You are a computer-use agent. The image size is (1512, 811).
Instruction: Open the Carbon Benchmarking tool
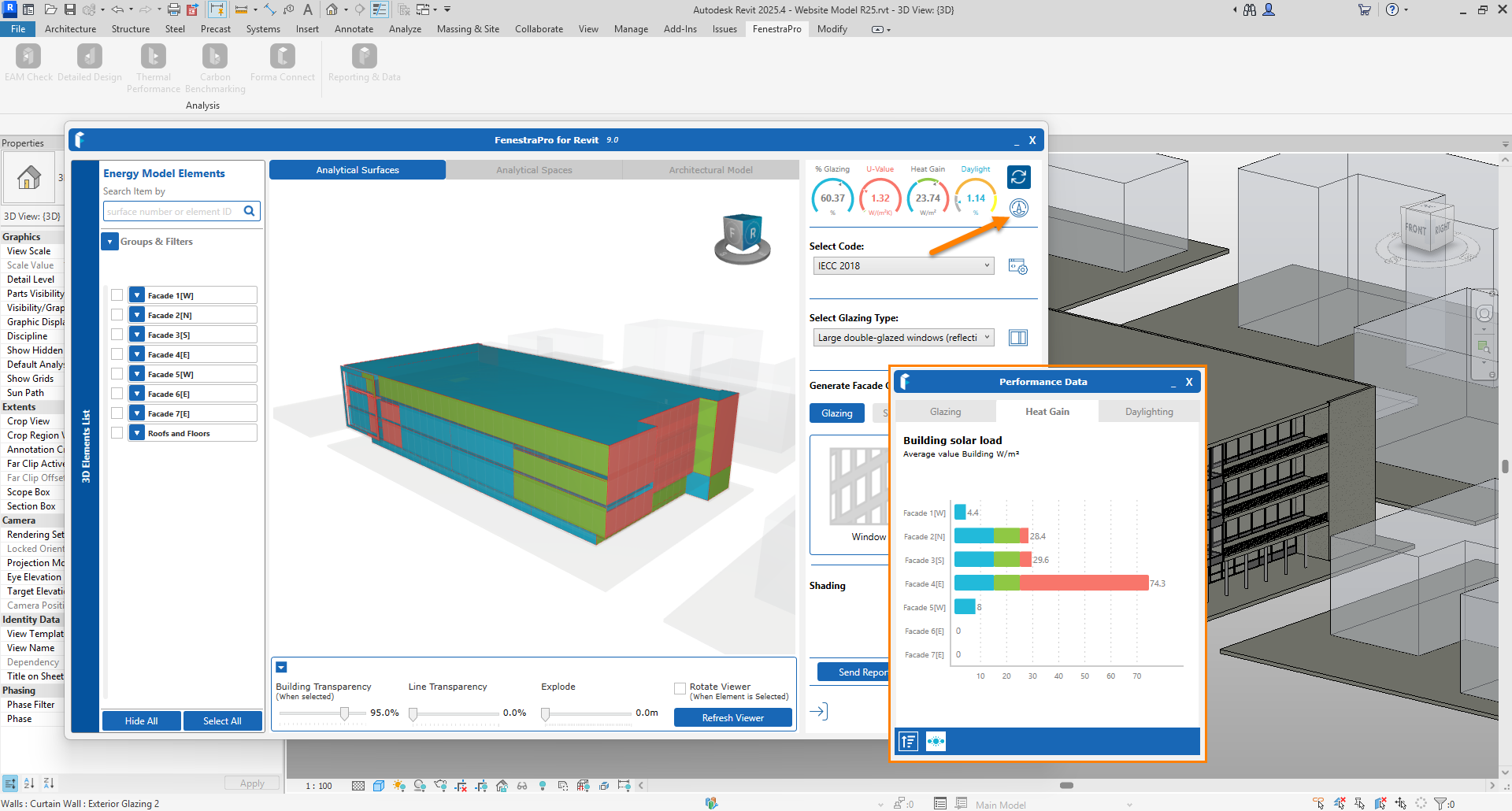[x=215, y=57]
